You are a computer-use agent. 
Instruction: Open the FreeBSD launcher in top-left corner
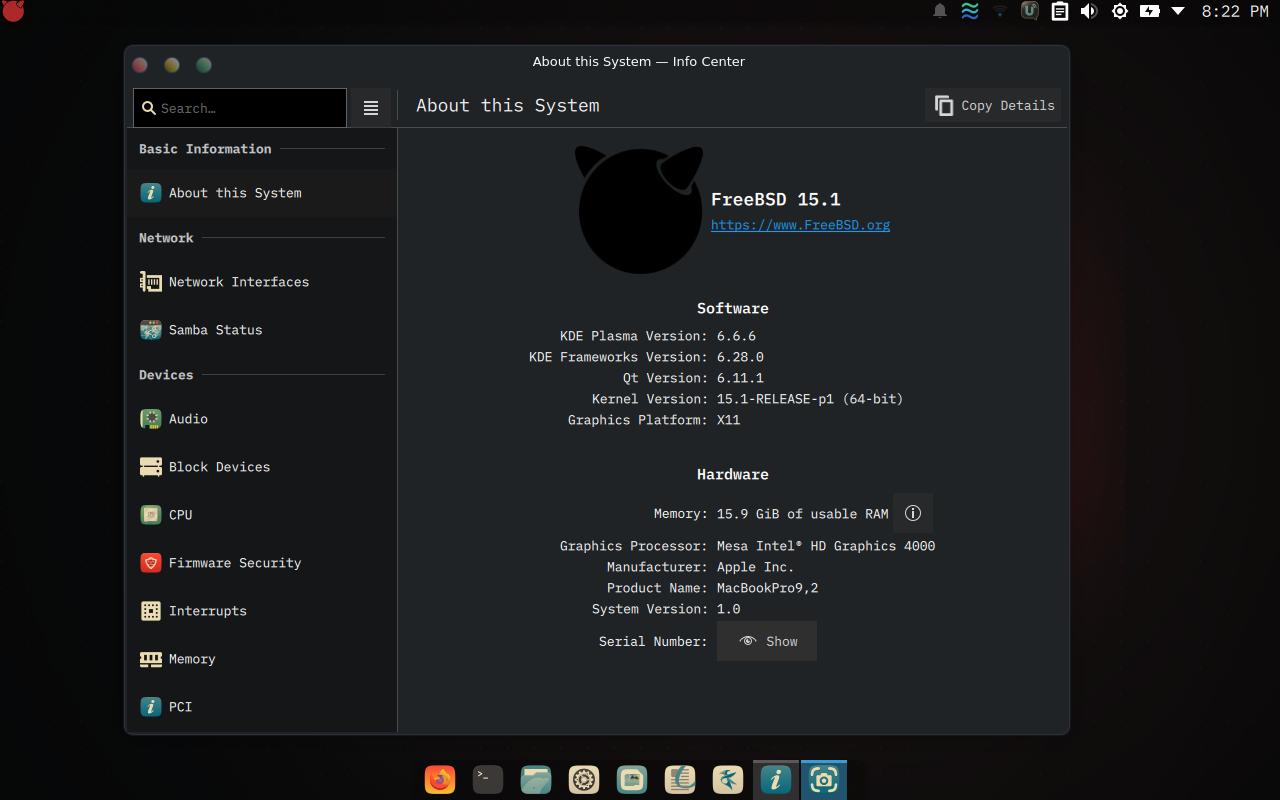(x=13, y=11)
